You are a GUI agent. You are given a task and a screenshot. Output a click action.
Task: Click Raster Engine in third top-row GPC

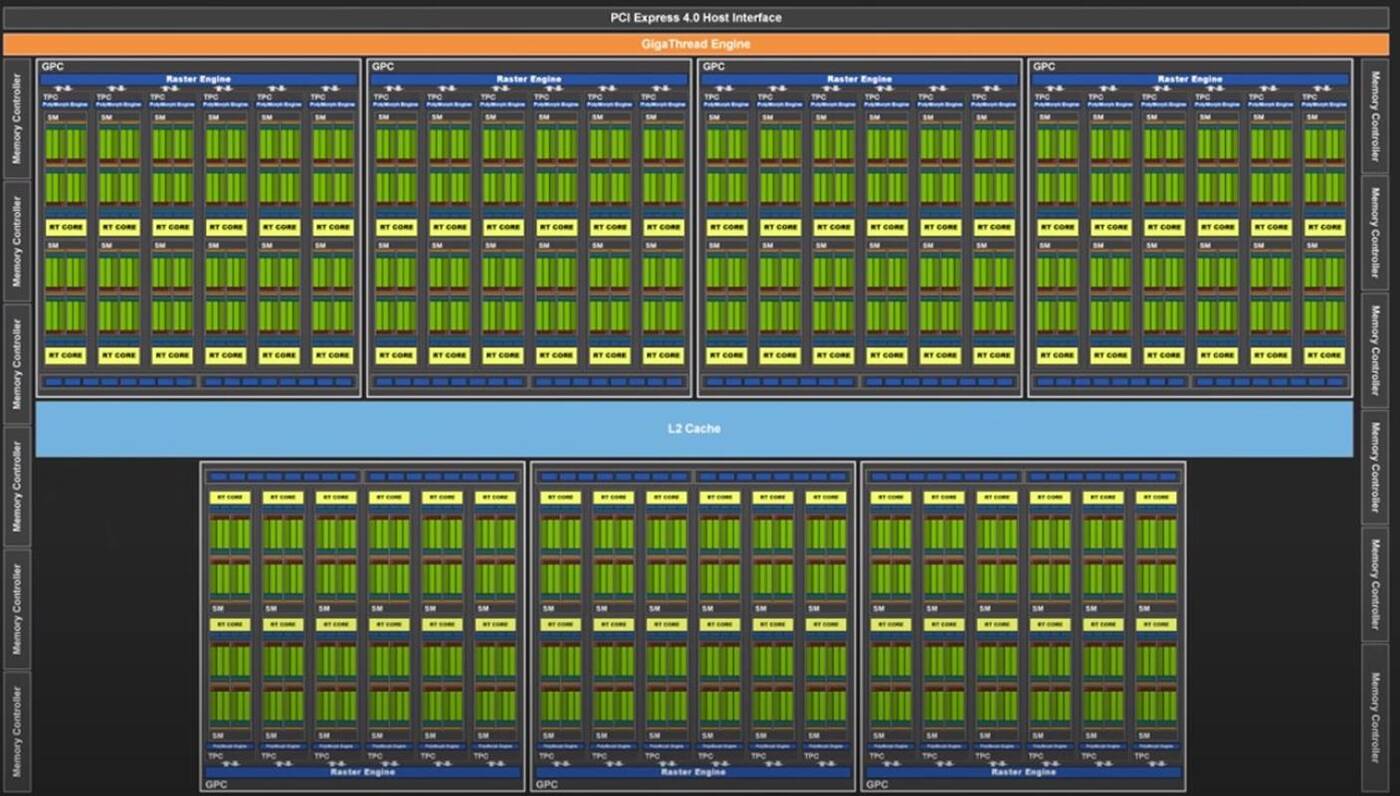click(x=860, y=79)
